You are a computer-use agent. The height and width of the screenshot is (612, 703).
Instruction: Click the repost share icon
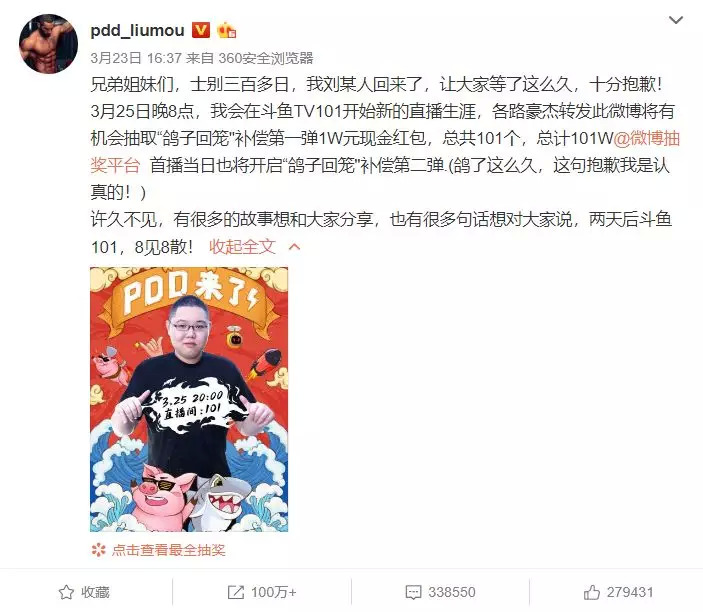coord(236,592)
